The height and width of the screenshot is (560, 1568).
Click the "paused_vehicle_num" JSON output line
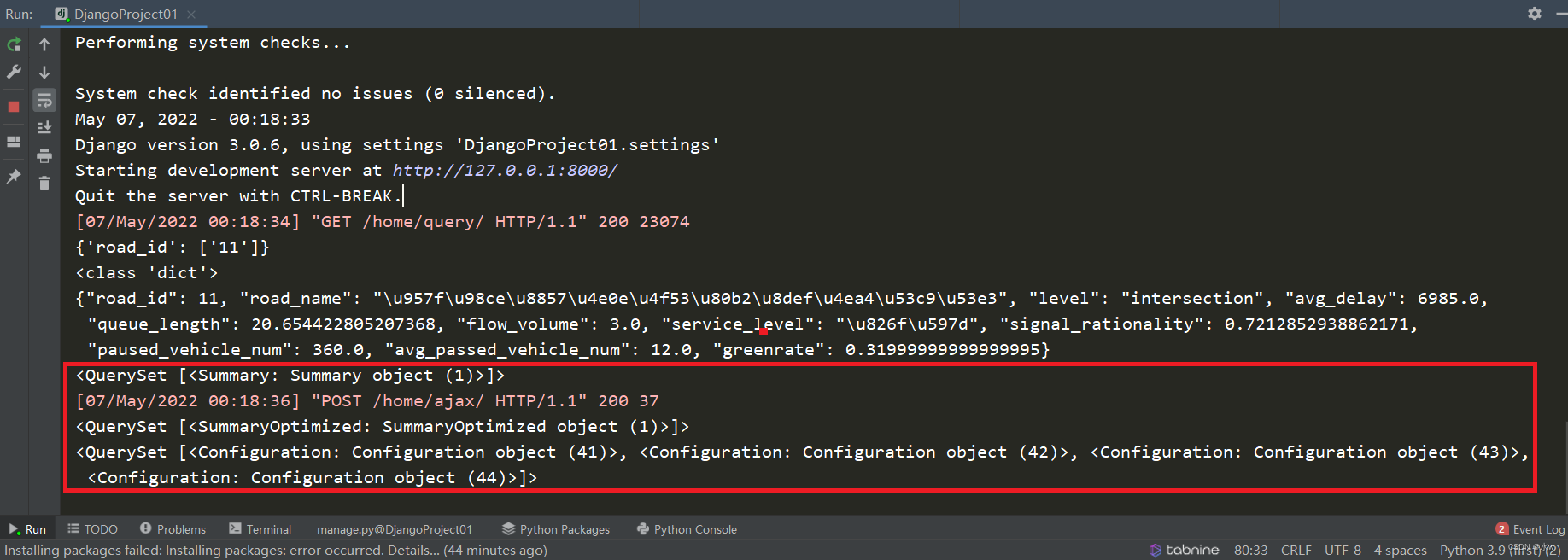569,349
